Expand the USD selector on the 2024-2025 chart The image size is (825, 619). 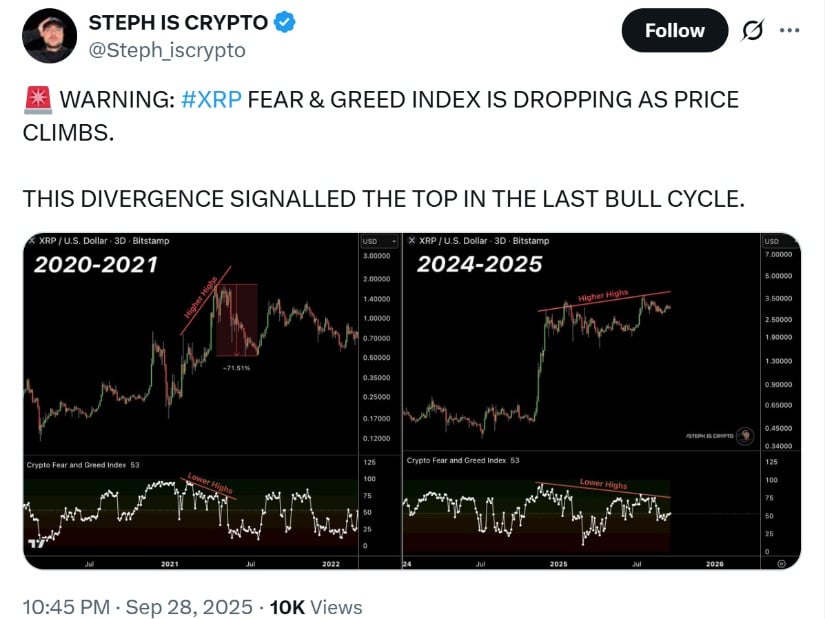point(771,241)
